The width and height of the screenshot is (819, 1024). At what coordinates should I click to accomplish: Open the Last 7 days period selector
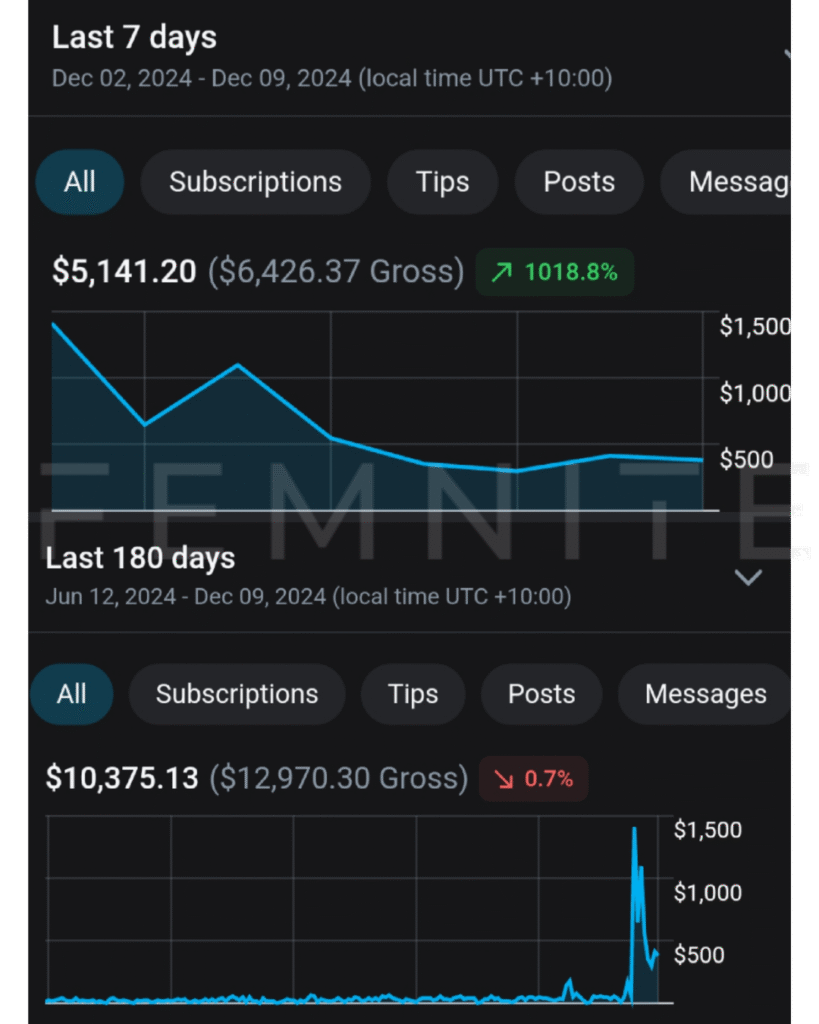134,38
